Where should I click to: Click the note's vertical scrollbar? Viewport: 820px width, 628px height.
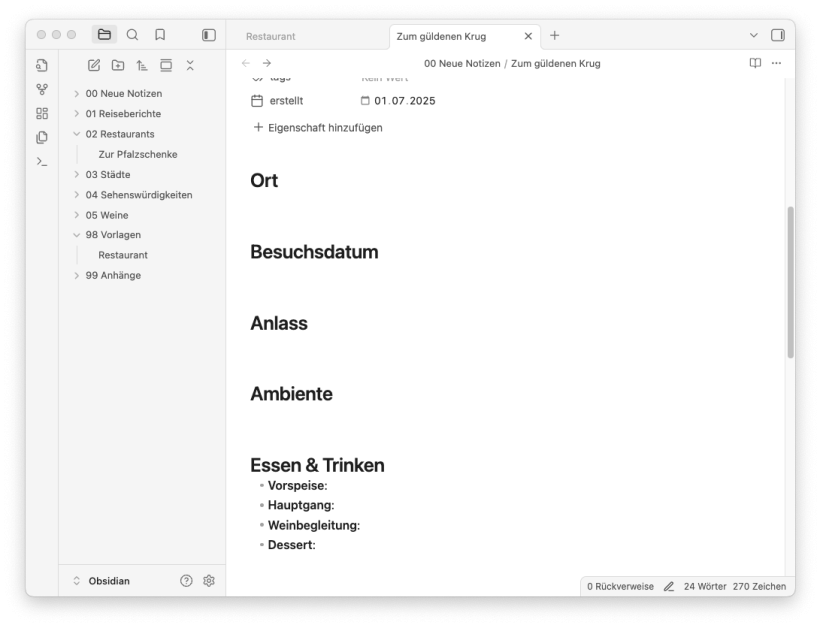pos(790,282)
